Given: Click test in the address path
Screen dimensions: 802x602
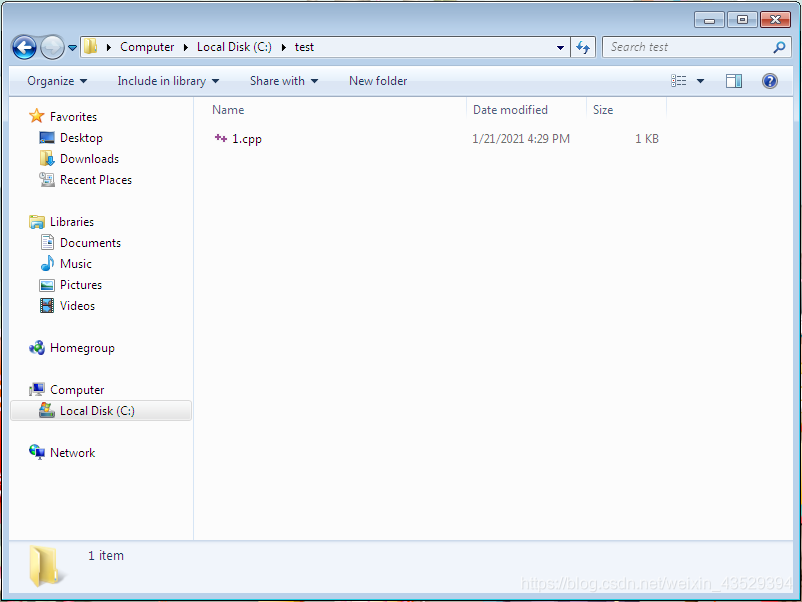Looking at the screenshot, I should tap(304, 47).
